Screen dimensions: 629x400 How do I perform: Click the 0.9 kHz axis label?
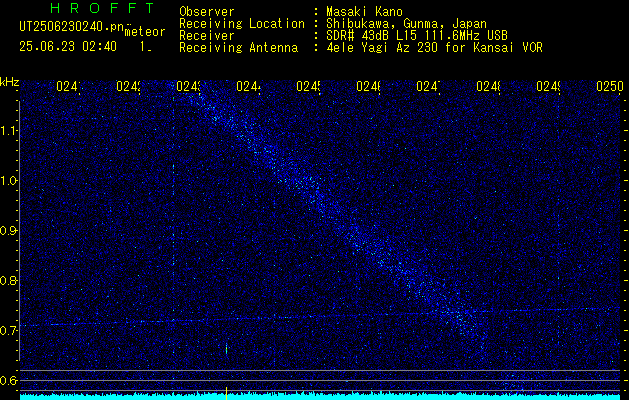click(x=9, y=231)
